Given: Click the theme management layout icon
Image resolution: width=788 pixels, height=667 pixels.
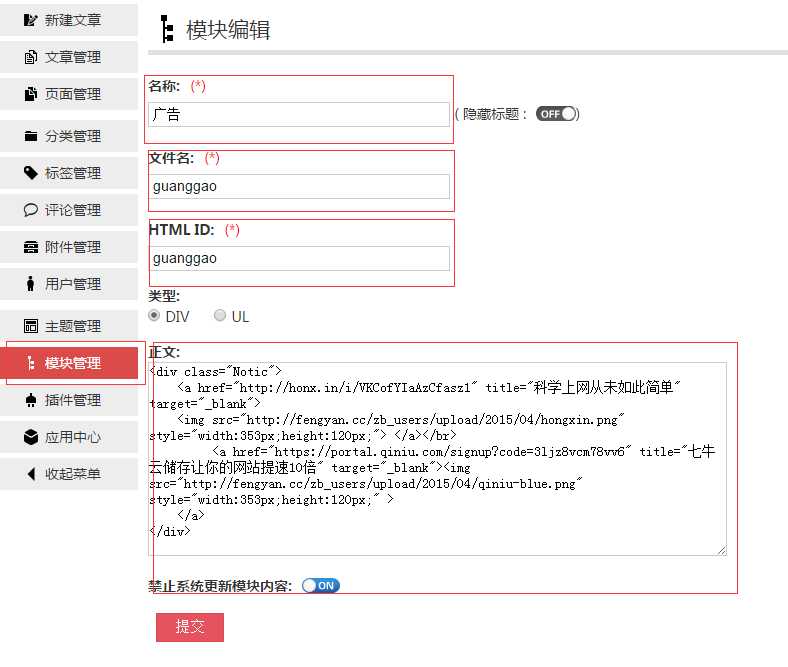Looking at the screenshot, I should [x=31, y=326].
